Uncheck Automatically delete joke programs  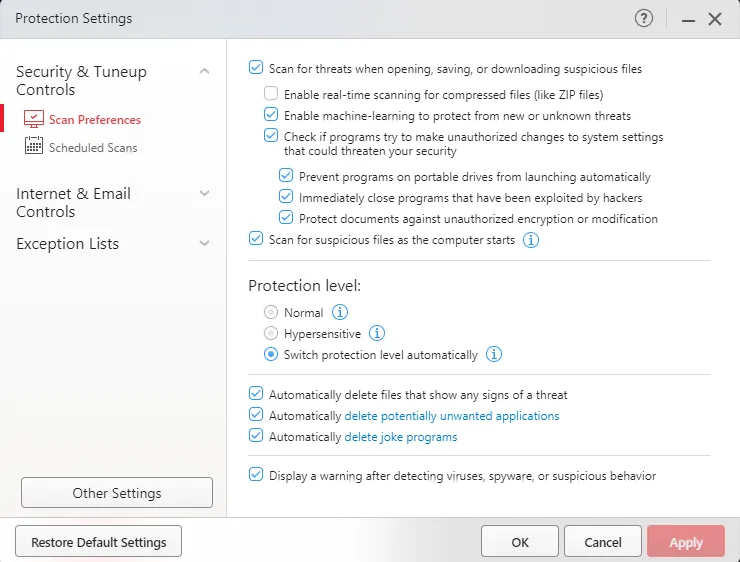256,437
